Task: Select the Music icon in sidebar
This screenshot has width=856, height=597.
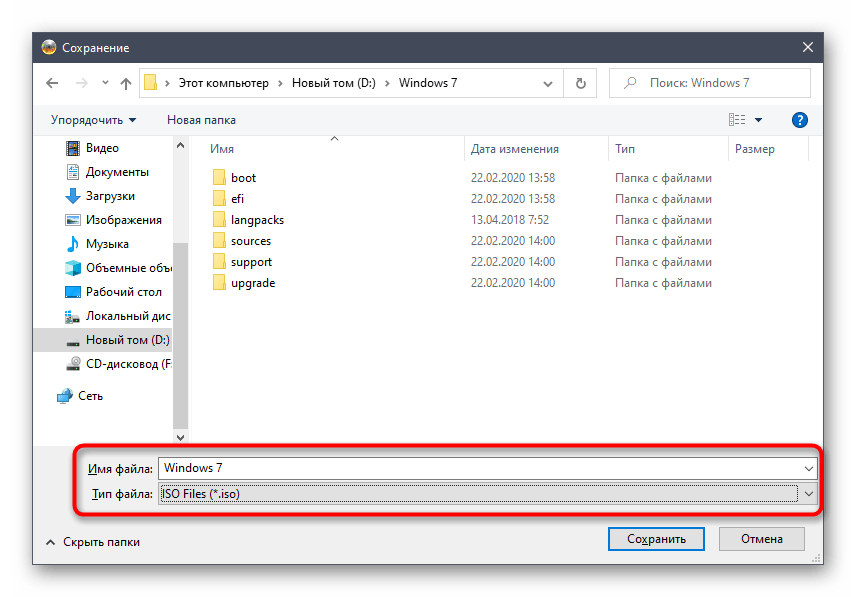Action: 73,244
